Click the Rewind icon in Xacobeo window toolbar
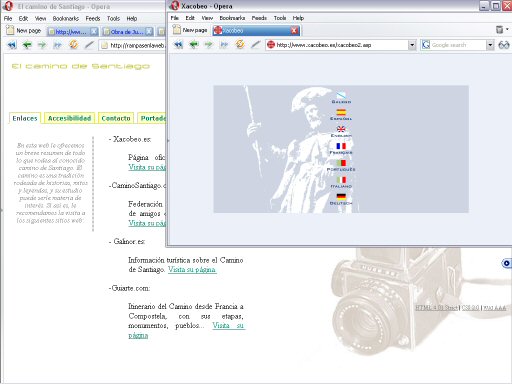 [x=178, y=44]
